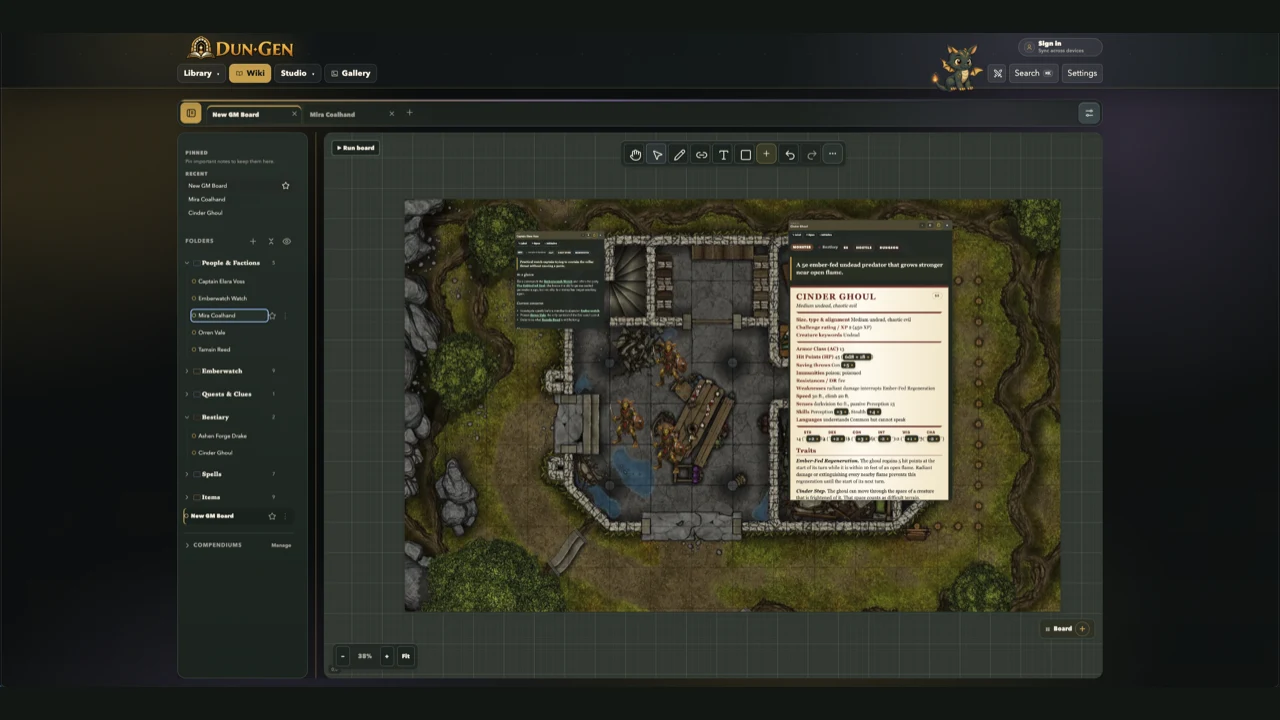Image resolution: width=1280 pixels, height=720 pixels.
Task: Open Settings
Action: click(1082, 73)
